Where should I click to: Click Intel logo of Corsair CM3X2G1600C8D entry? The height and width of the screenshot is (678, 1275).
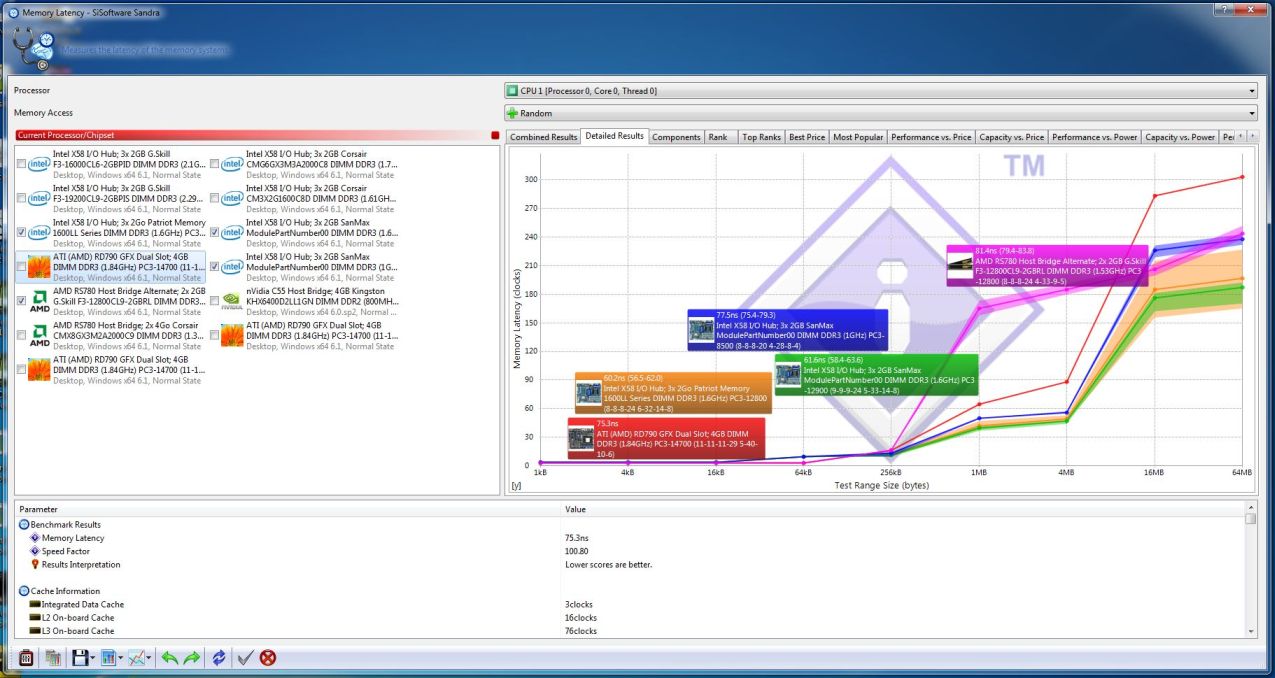(232, 198)
